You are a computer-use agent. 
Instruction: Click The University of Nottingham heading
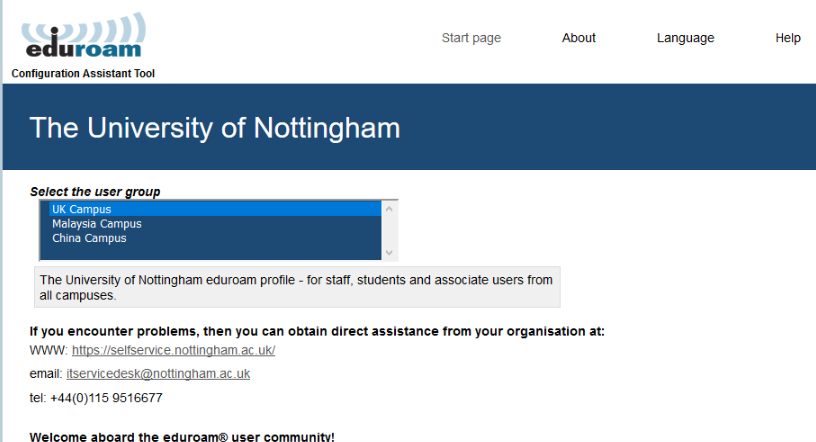pyautogui.click(x=214, y=128)
